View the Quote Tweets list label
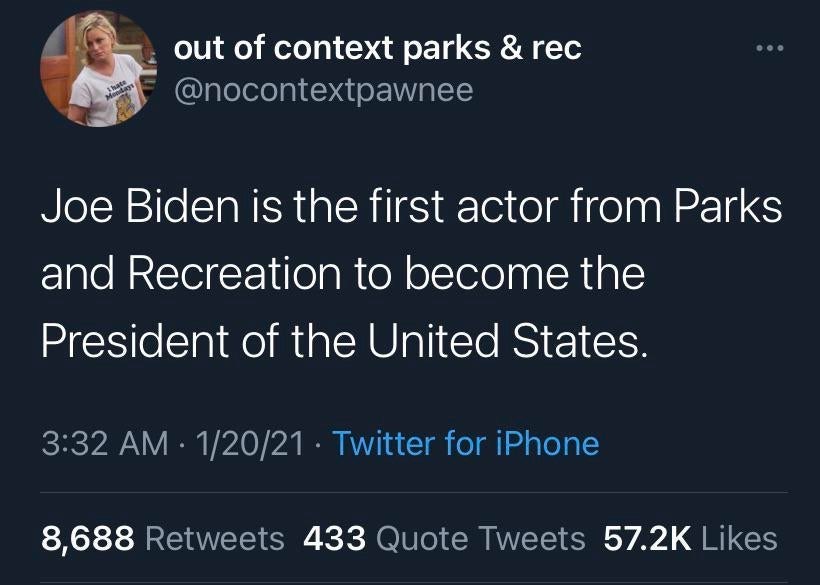Viewport: 820px width, 585px height. [480, 539]
